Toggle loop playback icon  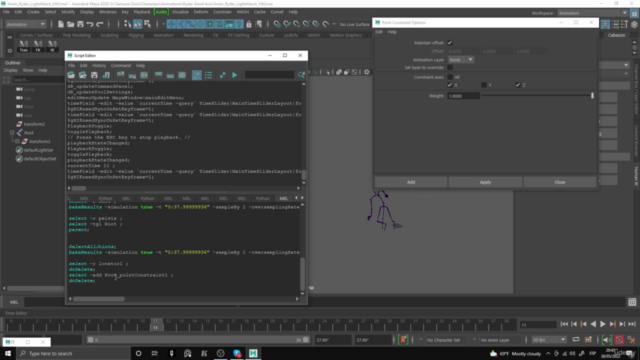[x=576, y=340]
